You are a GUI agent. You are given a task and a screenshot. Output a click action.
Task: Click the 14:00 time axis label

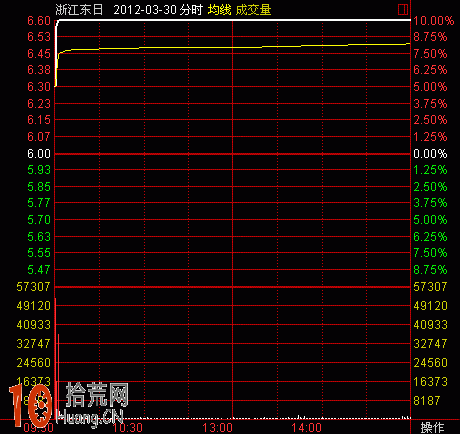[307, 428]
